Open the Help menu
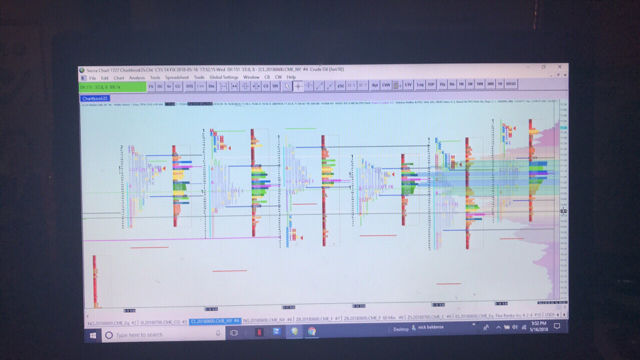This screenshot has height=360, width=640. click(x=291, y=77)
